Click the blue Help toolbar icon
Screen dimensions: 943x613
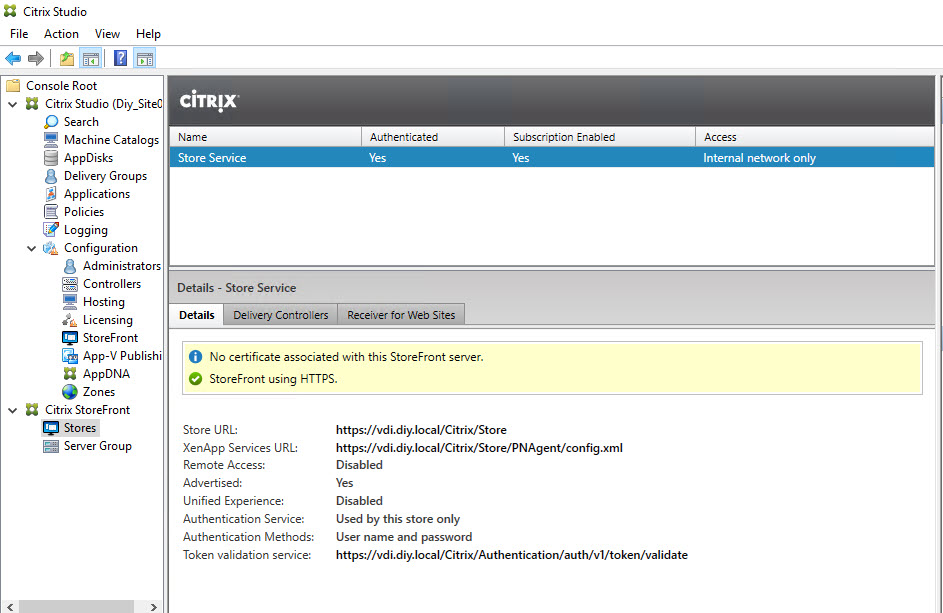[x=120, y=59]
